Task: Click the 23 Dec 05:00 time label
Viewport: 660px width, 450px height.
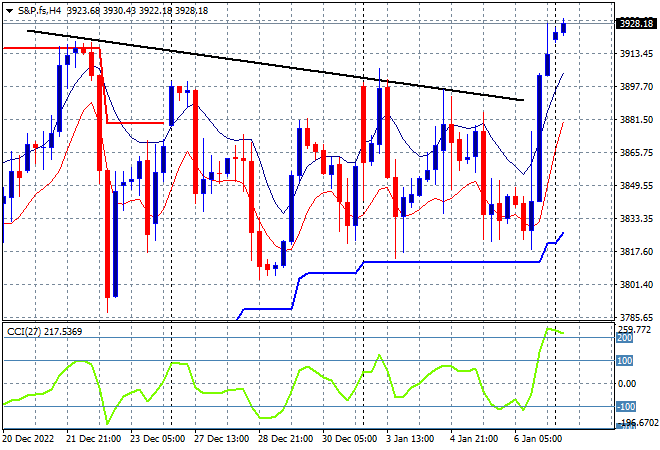Action: (157, 439)
